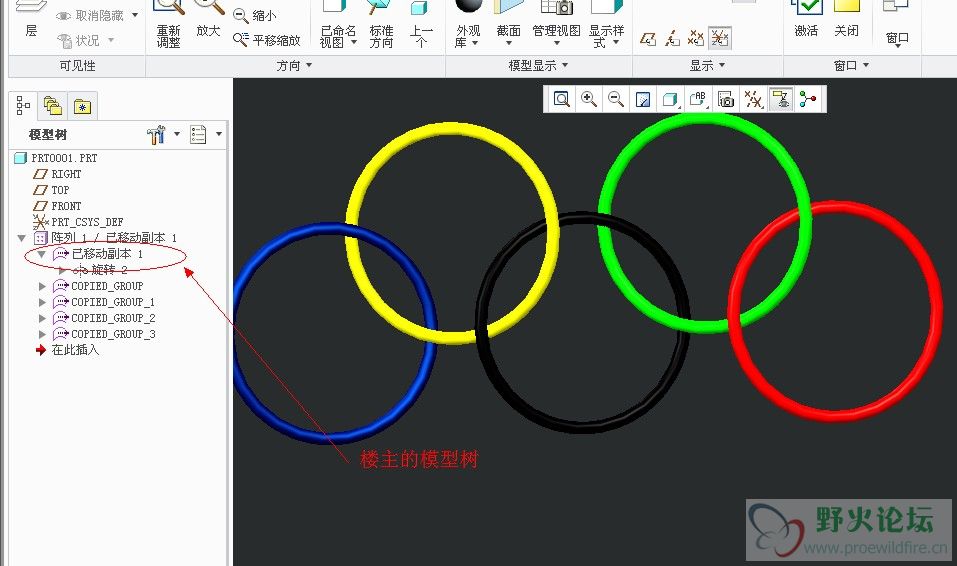The height and width of the screenshot is (566, 957).
Task: Switch to Favorites tab
Action: pyautogui.click(x=82, y=107)
